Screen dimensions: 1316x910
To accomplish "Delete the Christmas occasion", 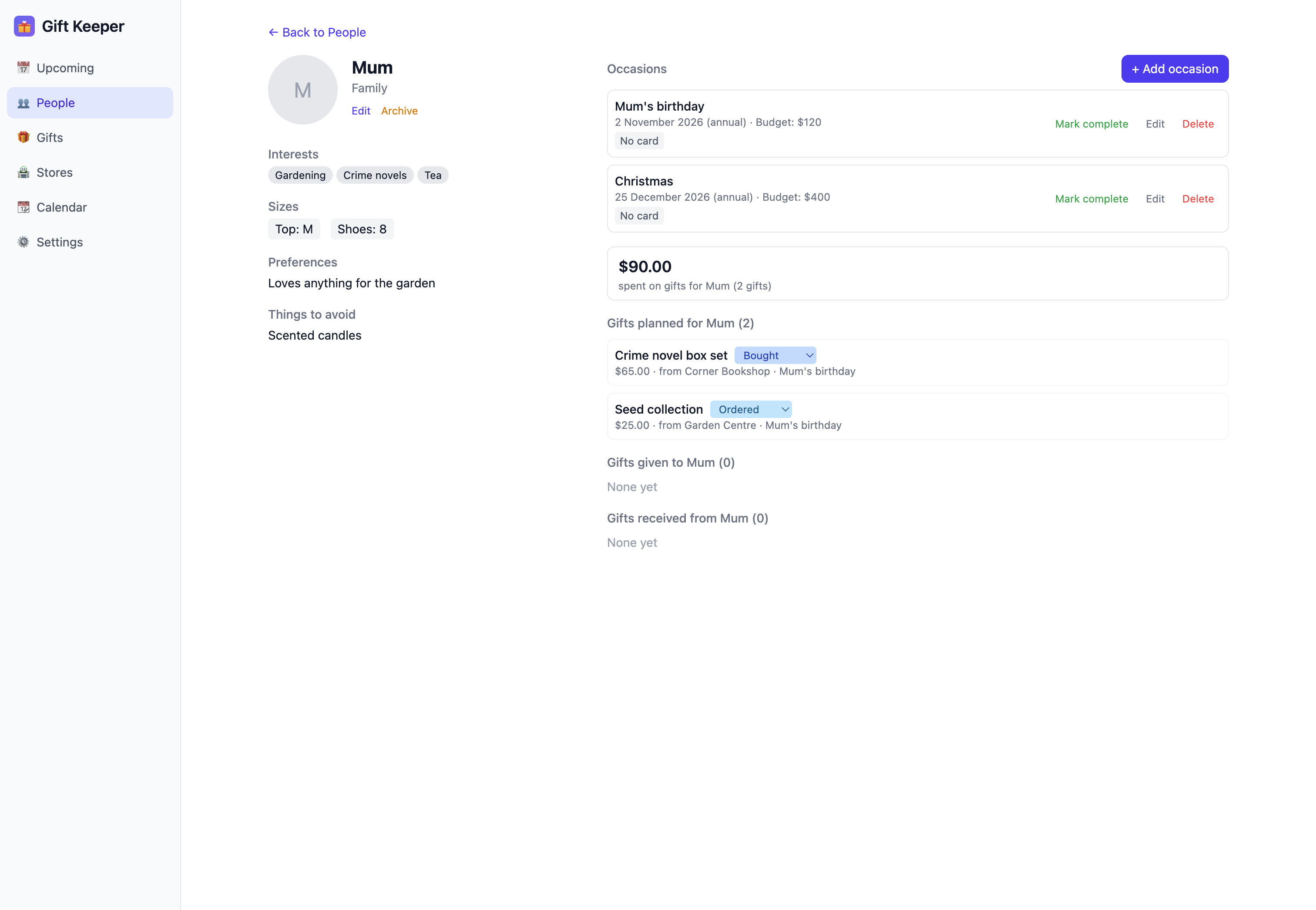I will tap(1198, 199).
